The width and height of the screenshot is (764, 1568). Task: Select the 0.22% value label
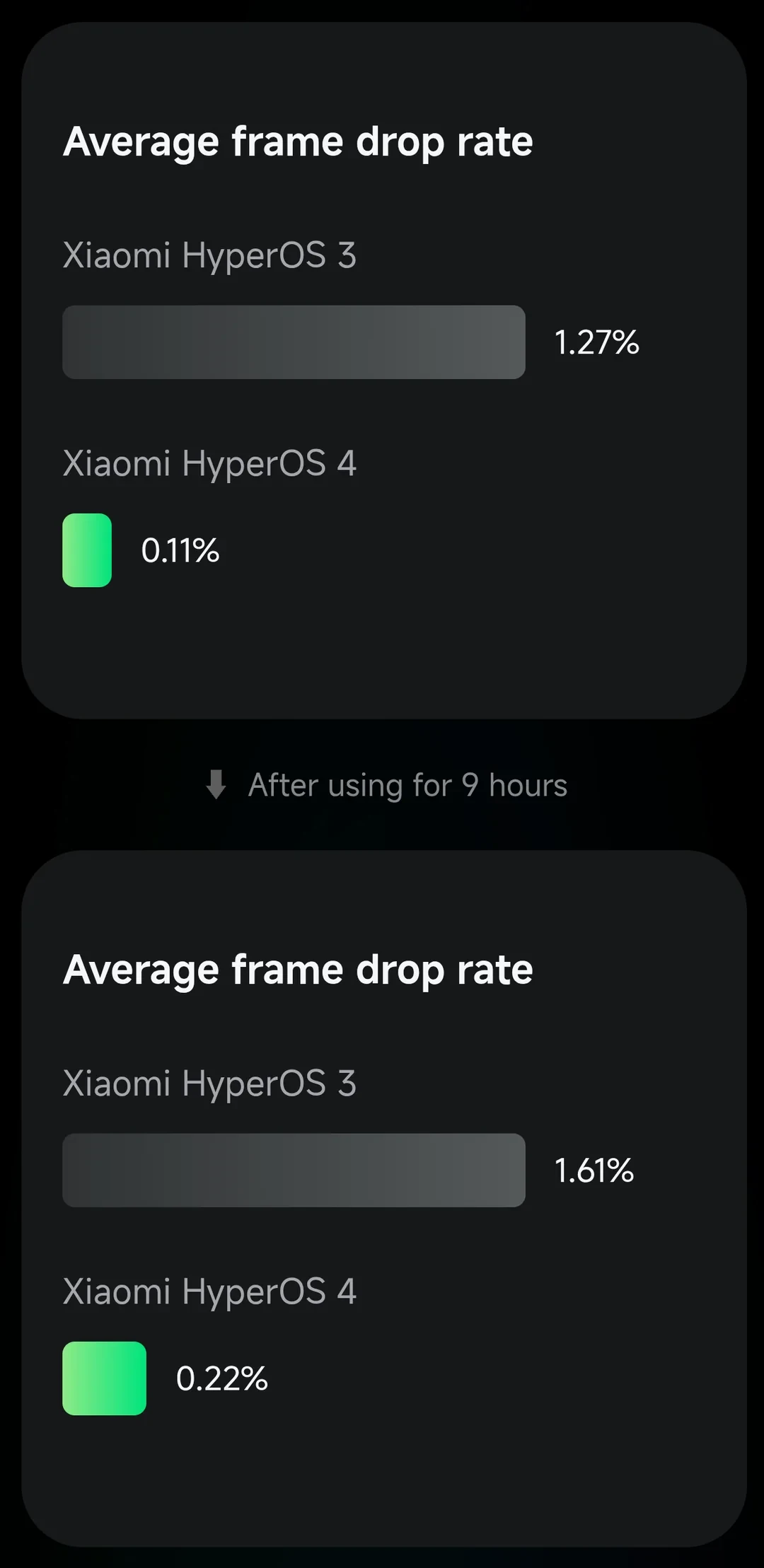pos(221,1378)
